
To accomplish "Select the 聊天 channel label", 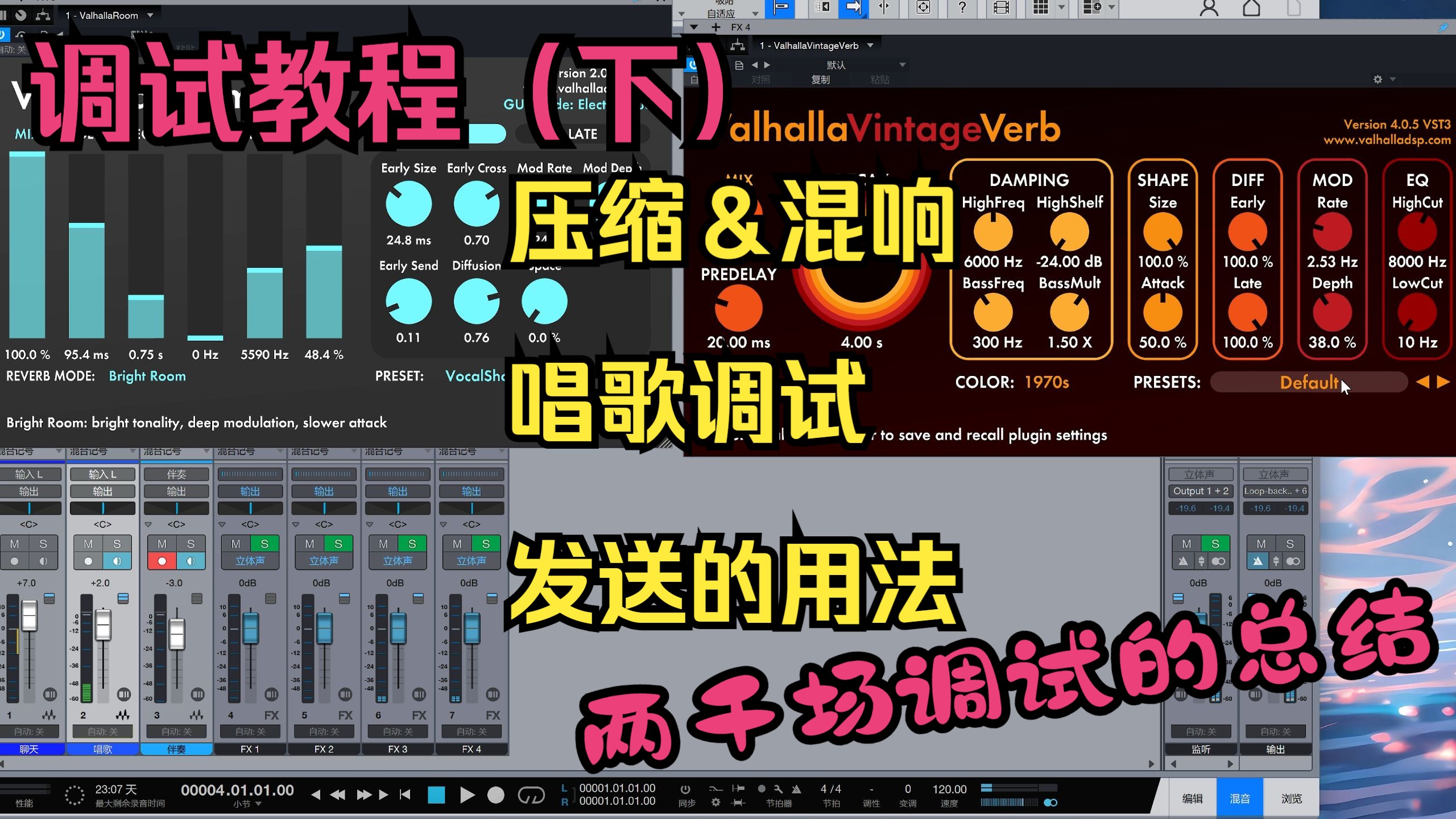I will tap(29, 749).
